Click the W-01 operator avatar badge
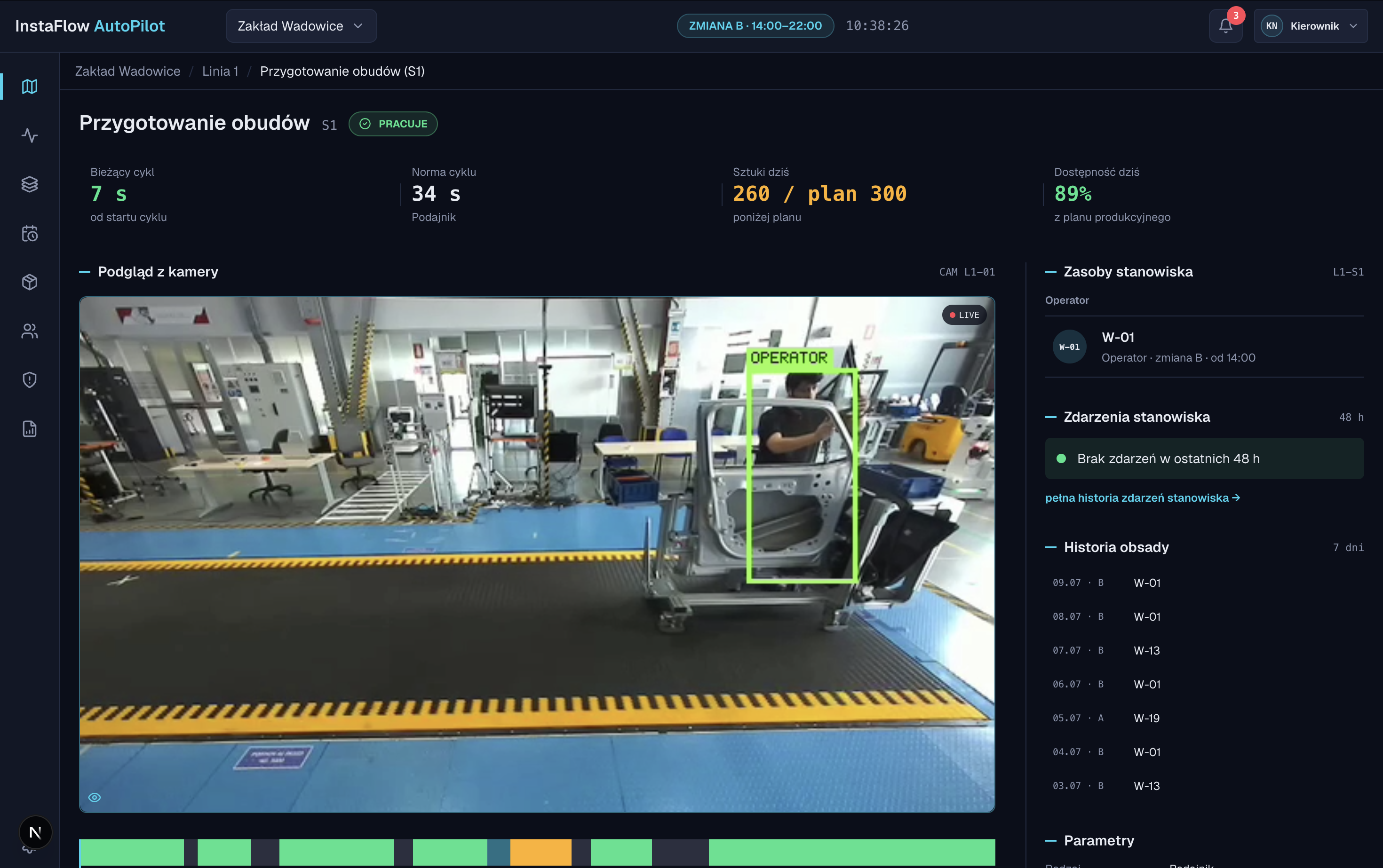The height and width of the screenshot is (868, 1383). pos(1069,347)
